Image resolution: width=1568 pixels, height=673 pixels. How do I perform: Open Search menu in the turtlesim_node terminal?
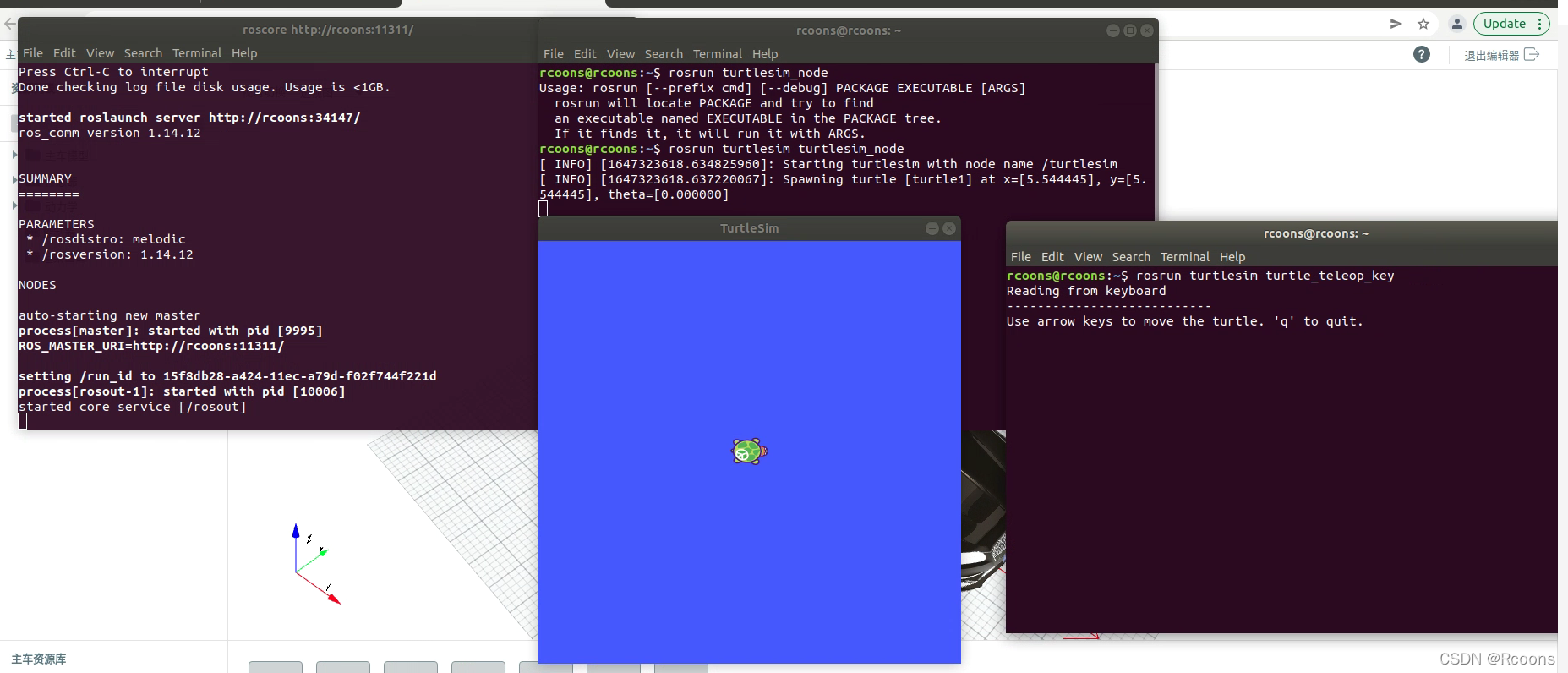coord(664,54)
